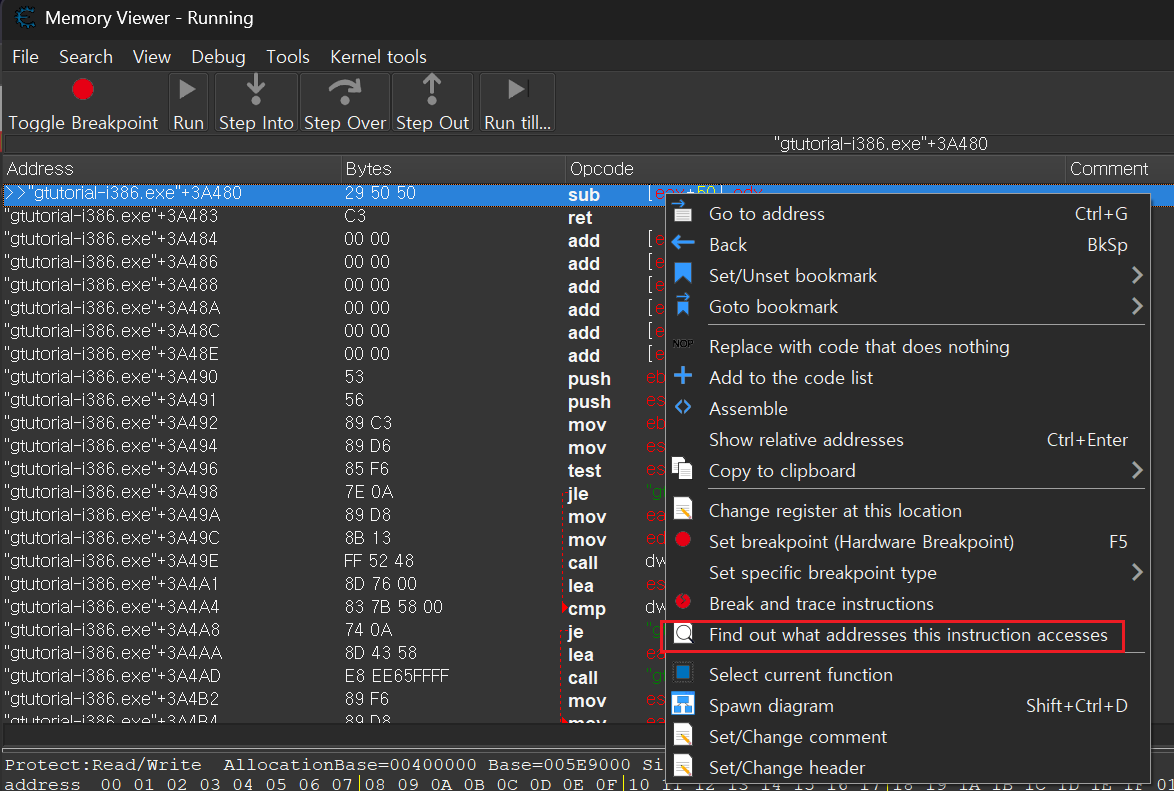The image size is (1174, 791).
Task: Choose Add to the code list
Action: pos(791,378)
